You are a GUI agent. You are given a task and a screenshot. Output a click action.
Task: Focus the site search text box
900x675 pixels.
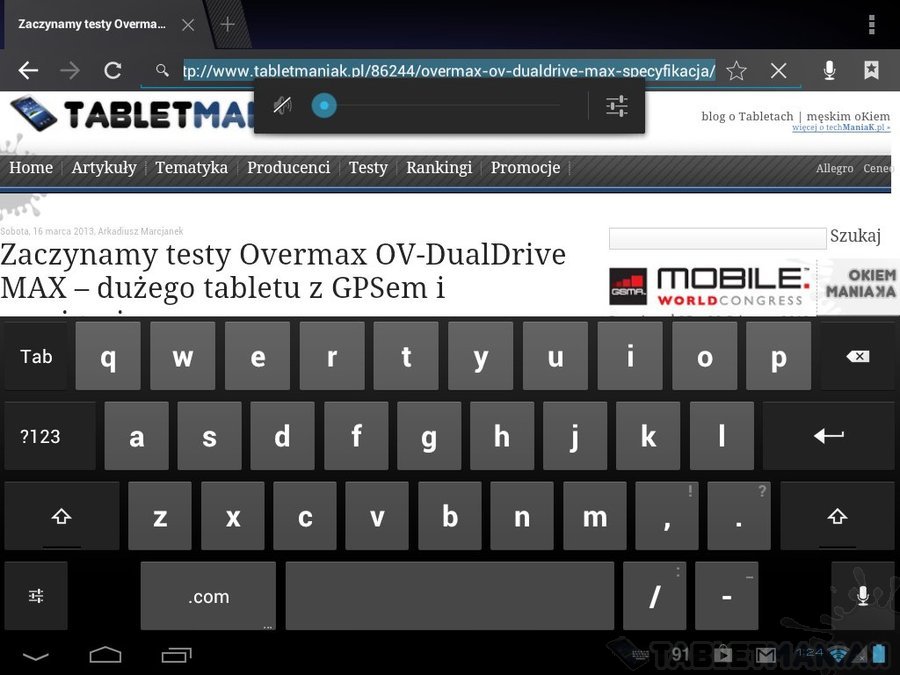[x=717, y=238]
